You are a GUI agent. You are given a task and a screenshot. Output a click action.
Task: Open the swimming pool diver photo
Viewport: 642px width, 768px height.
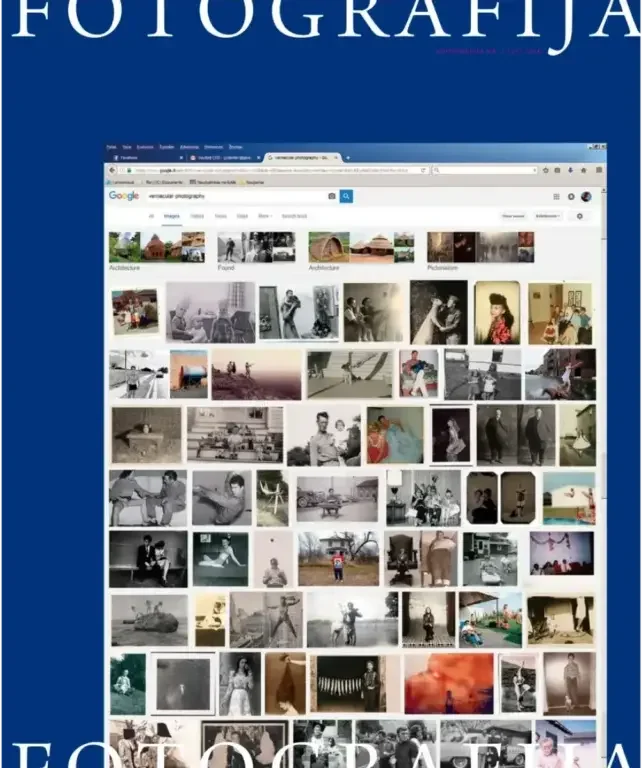pos(569,498)
